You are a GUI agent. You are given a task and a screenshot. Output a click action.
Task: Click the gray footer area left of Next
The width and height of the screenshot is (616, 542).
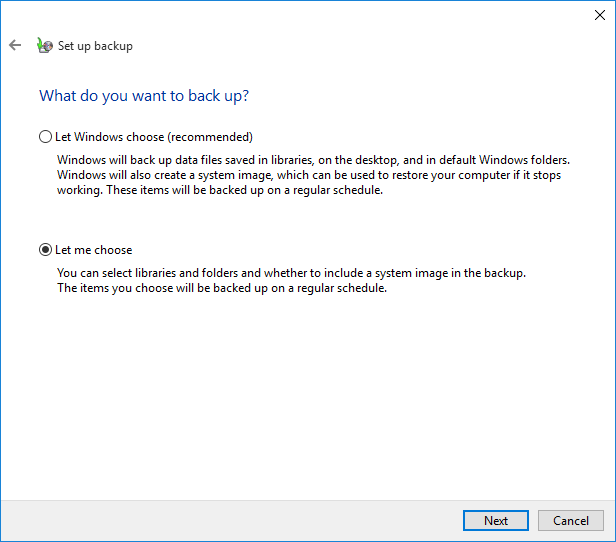pyautogui.click(x=230, y=520)
